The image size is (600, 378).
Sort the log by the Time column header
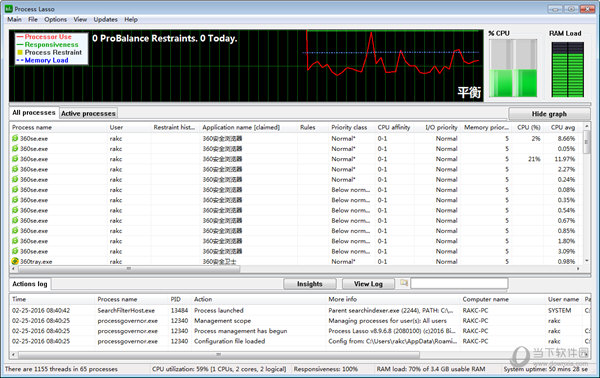tap(19, 299)
